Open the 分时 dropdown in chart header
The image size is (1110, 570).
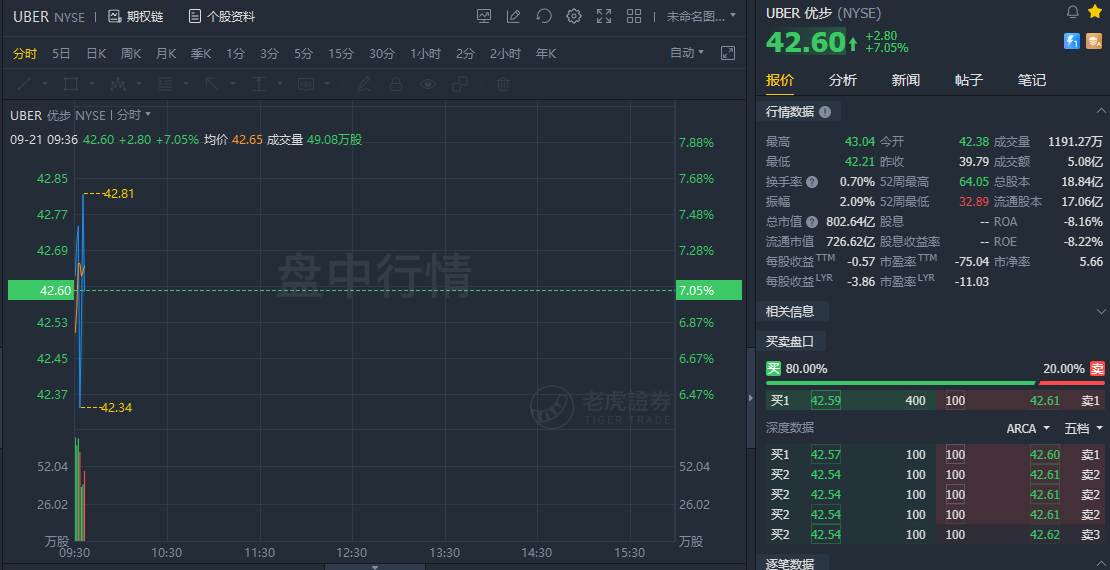point(134,115)
